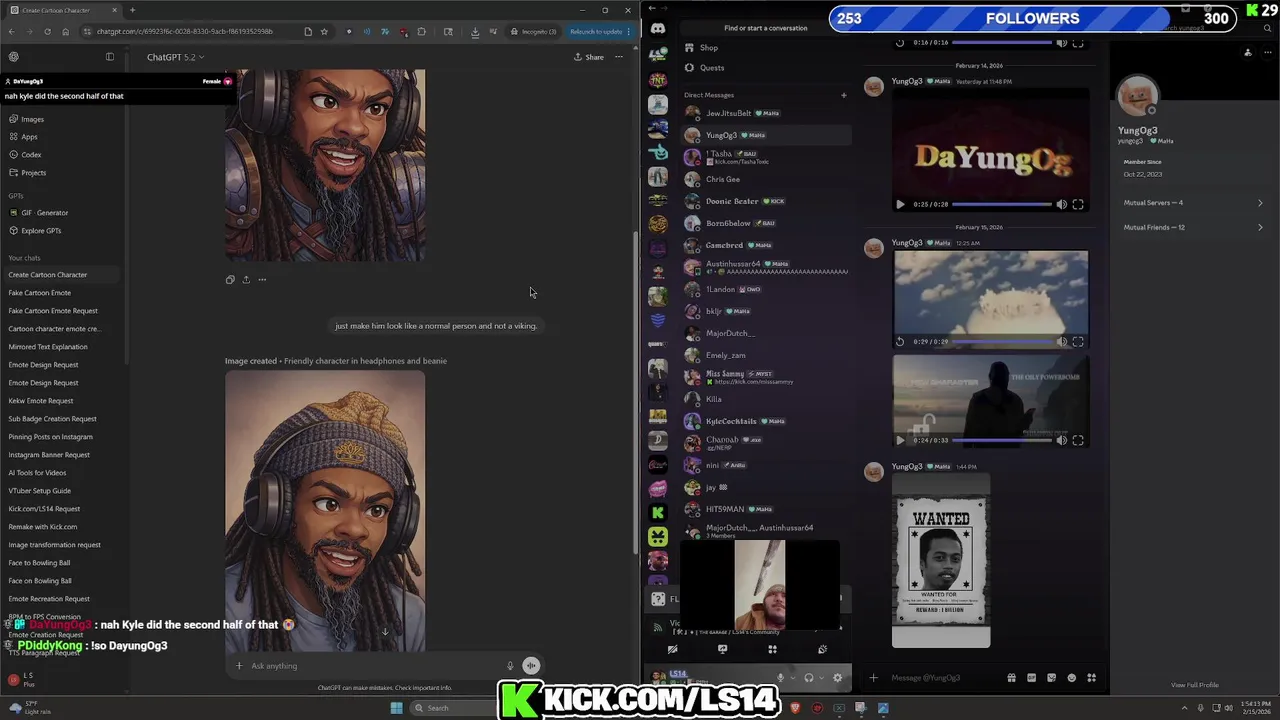Image resolution: width=1280 pixels, height=720 pixels.
Task: Replay the 0:29 cloud video
Action: 900,342
